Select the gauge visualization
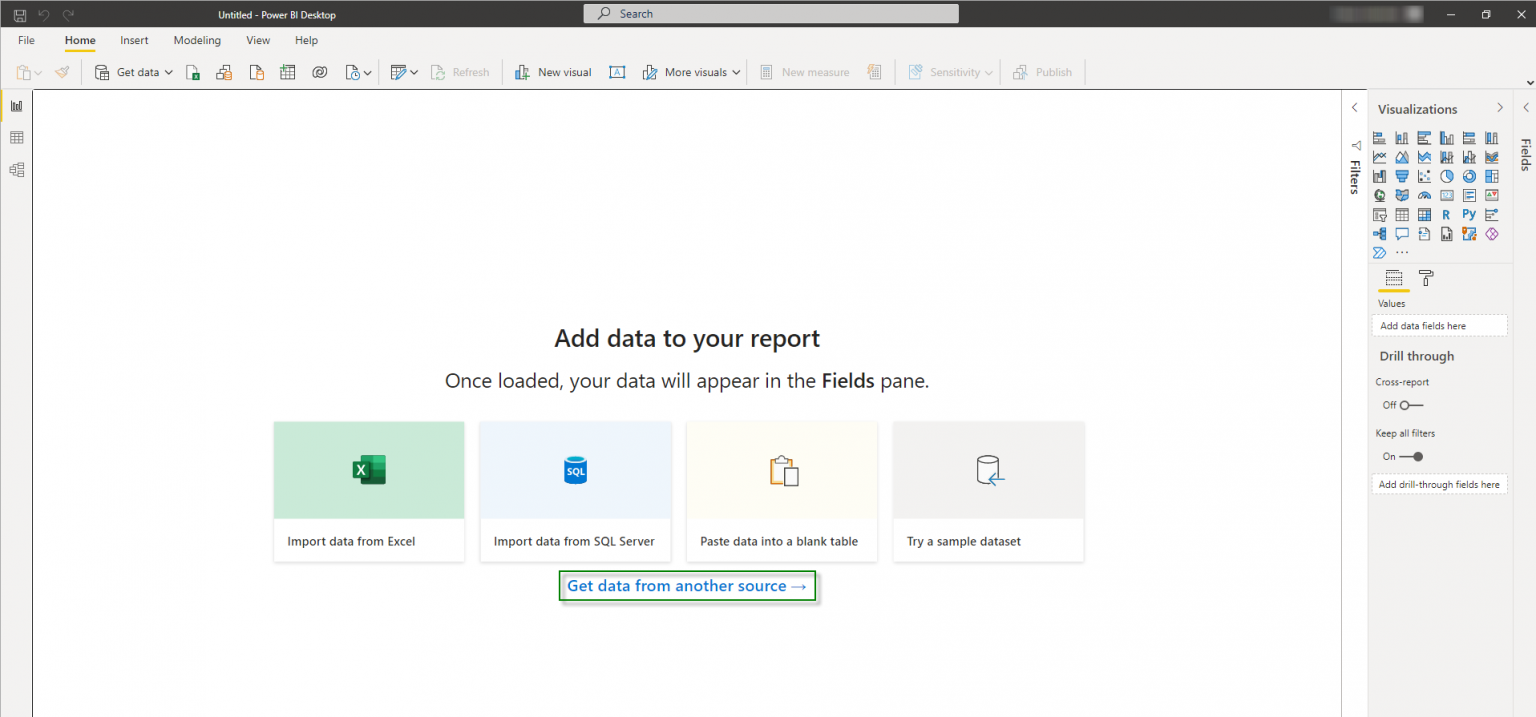The image size is (1536, 717). (x=1423, y=194)
